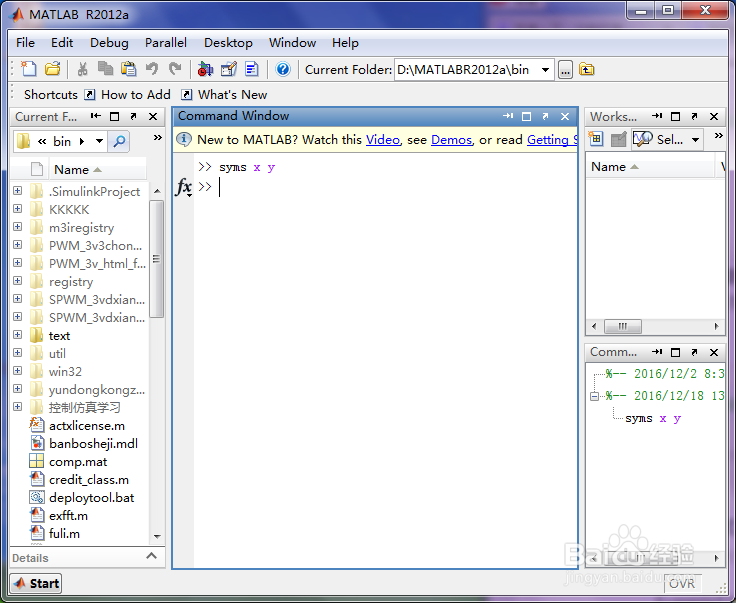Click the fx function browser icon
Screen dimensions: 736x603
pos(184,187)
